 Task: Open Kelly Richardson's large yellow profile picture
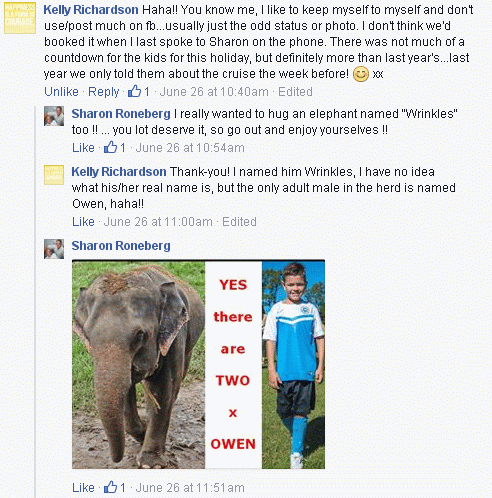pyautogui.click(x=20, y=18)
